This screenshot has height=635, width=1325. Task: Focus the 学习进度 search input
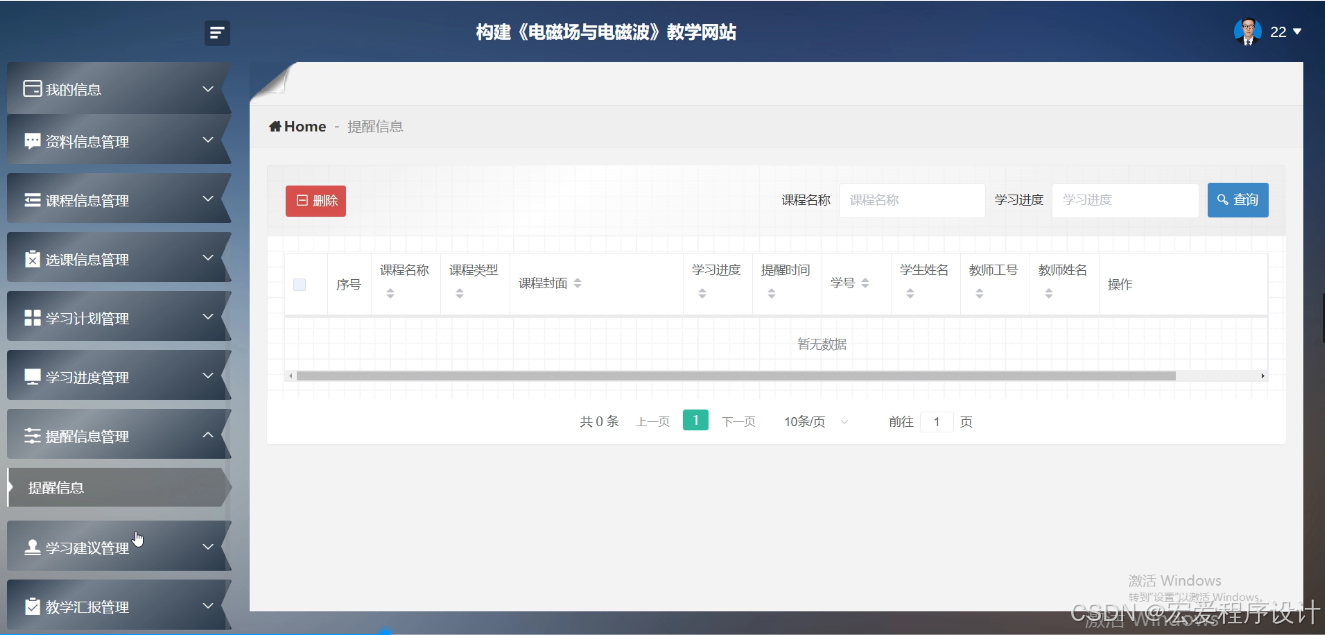coord(1125,200)
